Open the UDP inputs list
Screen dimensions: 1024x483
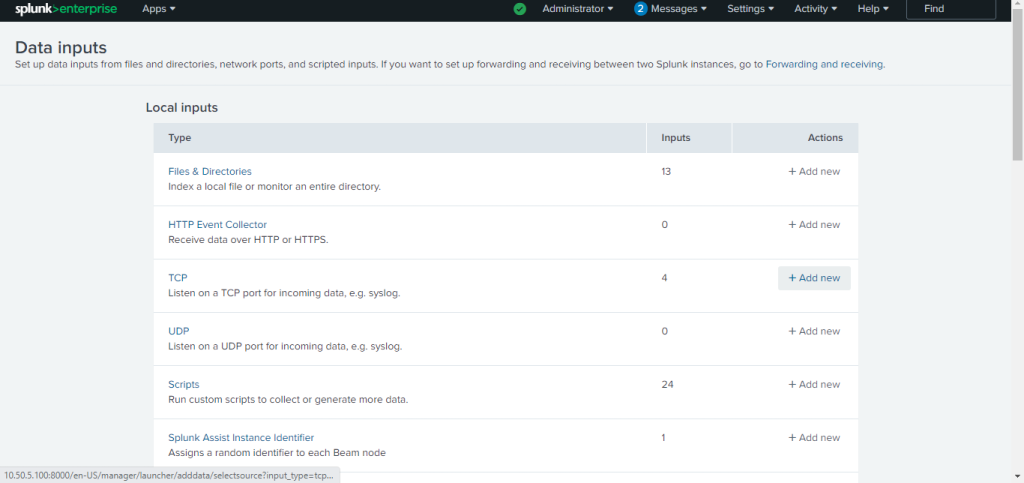[x=178, y=331]
